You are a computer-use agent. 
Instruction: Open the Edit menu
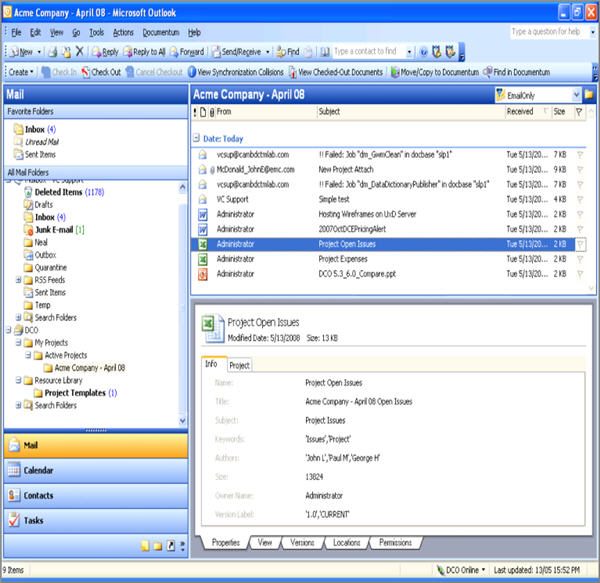[35, 33]
